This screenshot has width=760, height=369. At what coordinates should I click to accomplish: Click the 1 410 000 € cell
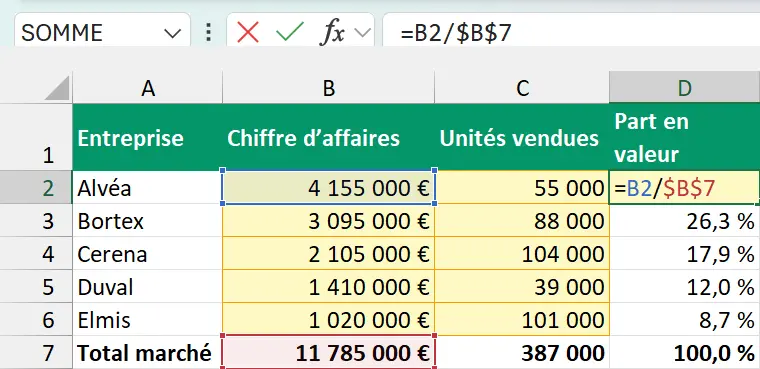pyautogui.click(x=329, y=287)
